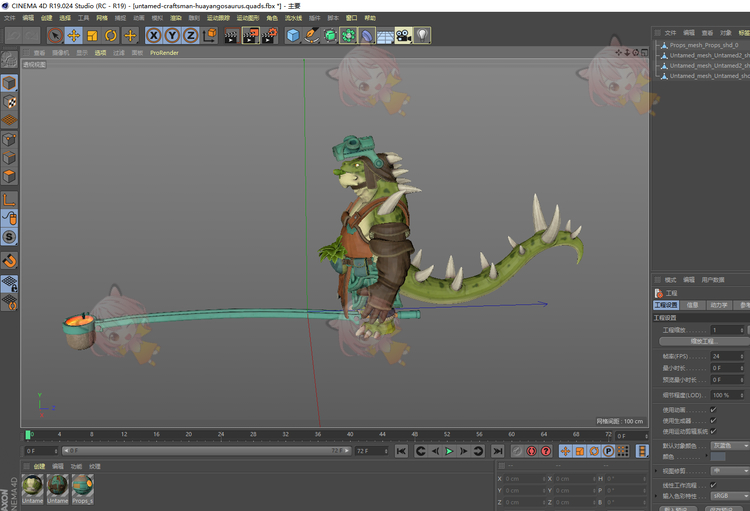This screenshot has width=750, height=511.
Task: Enable Points mode in left sidebar
Action: [10, 140]
